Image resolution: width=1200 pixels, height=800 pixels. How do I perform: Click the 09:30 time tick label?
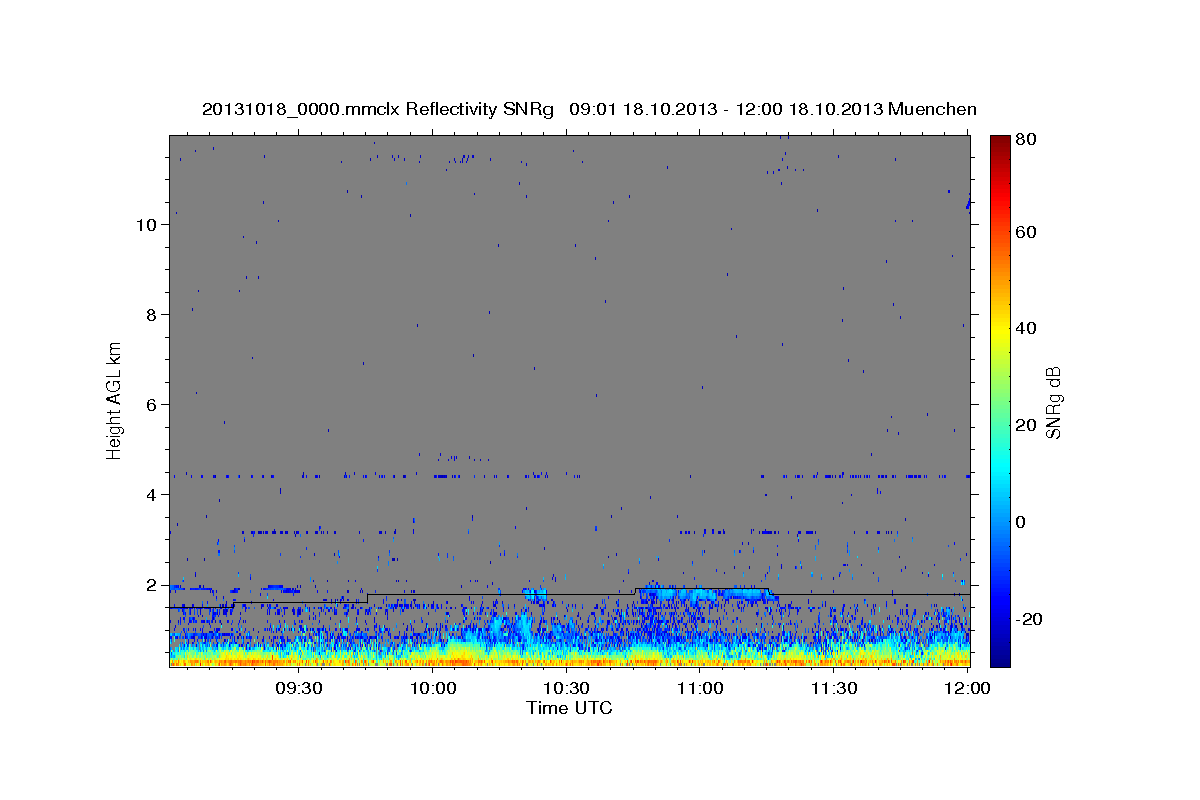pyautogui.click(x=298, y=688)
